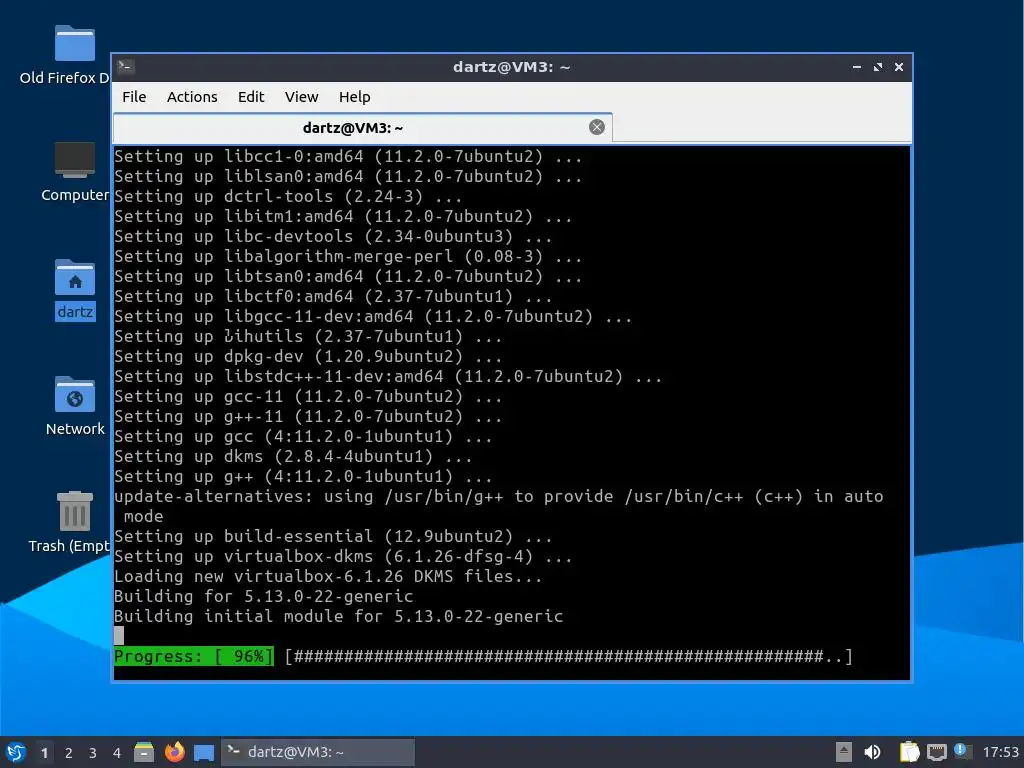Click the dartz@VM3 taskbar entry
Screen dimensions: 1024x768
pos(318,752)
